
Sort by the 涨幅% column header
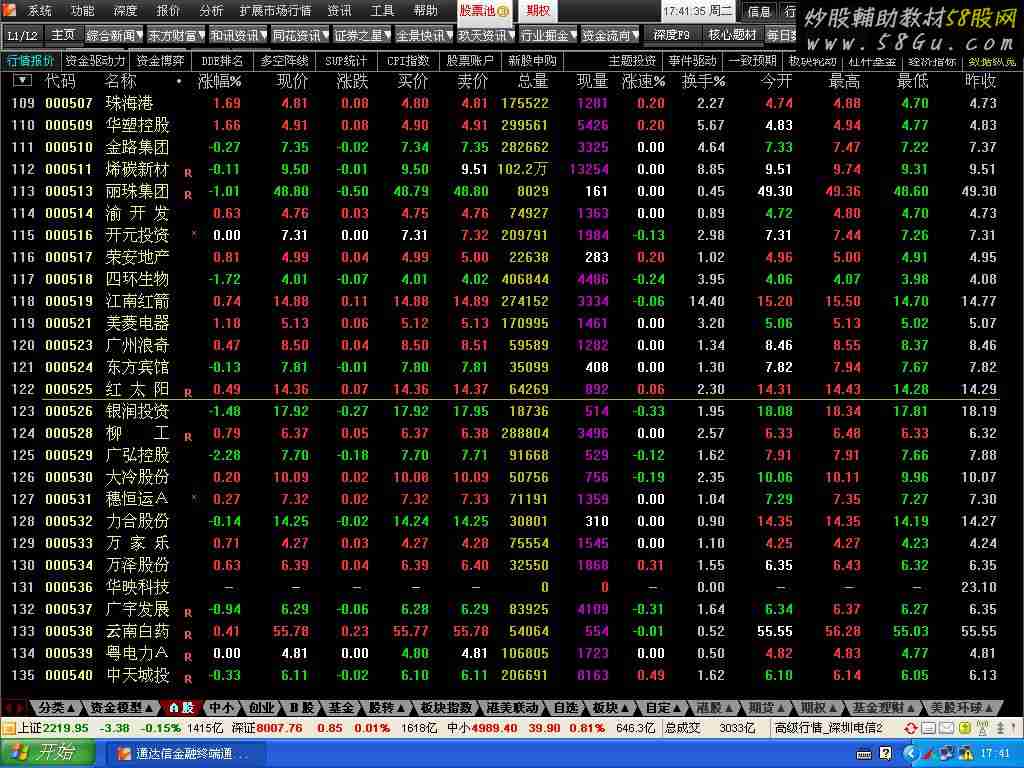tap(219, 81)
